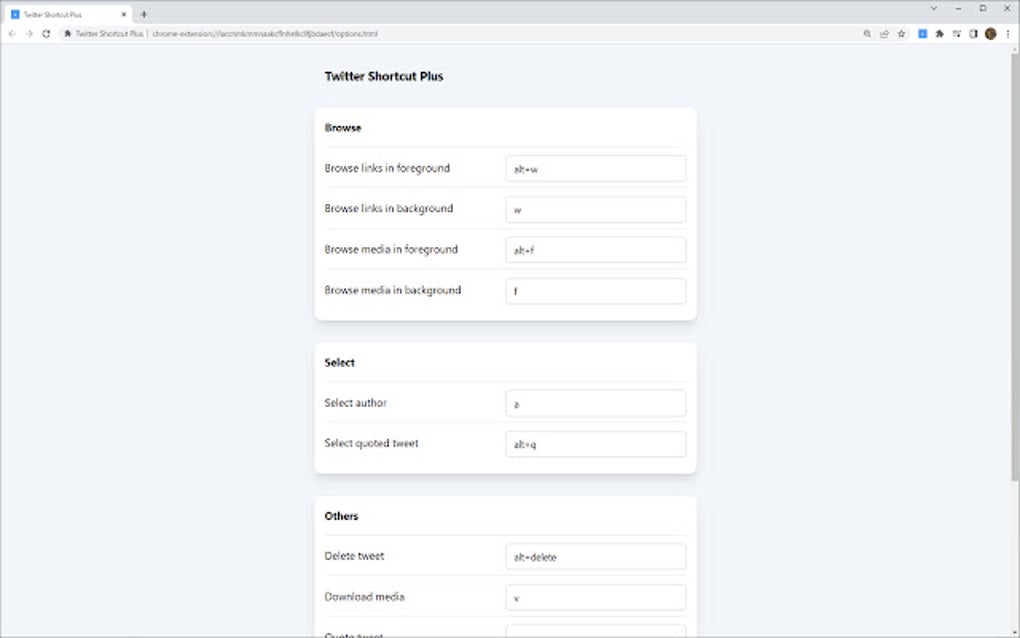Click the Browse section heading
Image resolution: width=1020 pixels, height=638 pixels.
[343, 127]
